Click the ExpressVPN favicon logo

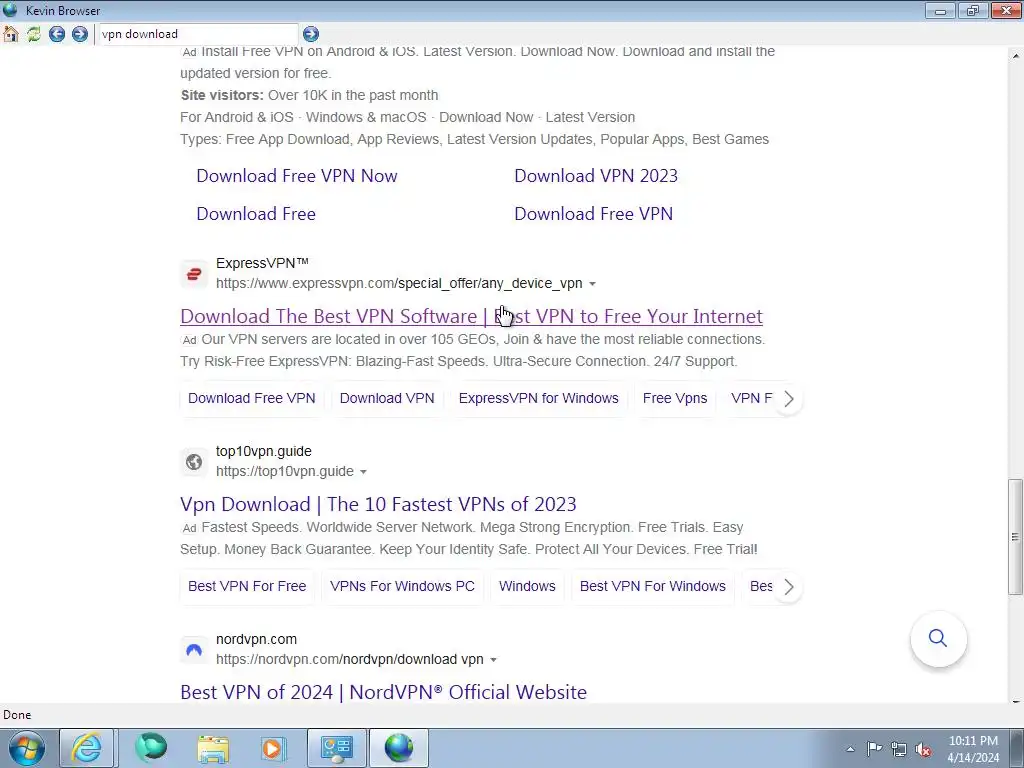click(194, 274)
